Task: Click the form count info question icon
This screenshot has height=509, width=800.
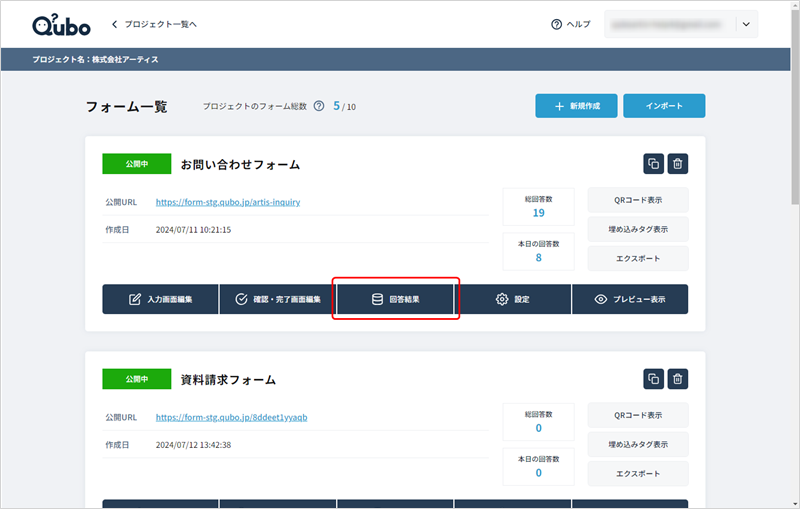Action: pyautogui.click(x=319, y=106)
